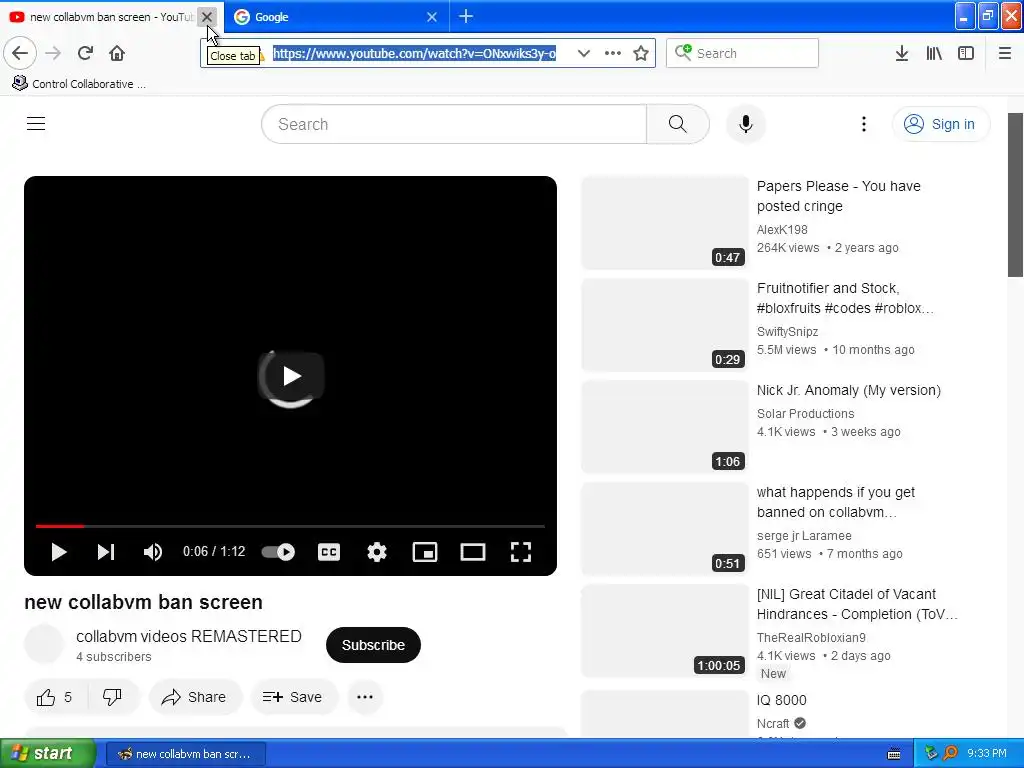Close the YouTube tab
Viewport: 1024px width, 768px height.
[x=207, y=17]
